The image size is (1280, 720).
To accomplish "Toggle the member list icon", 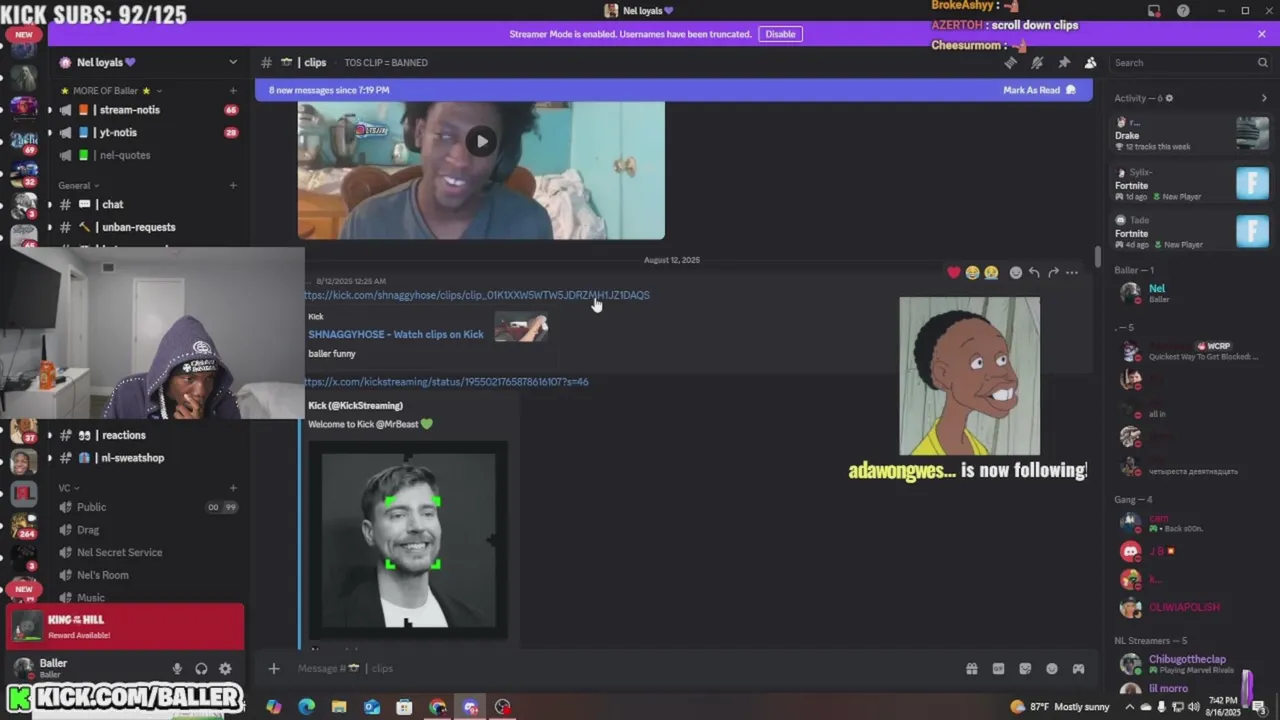I will [1090, 62].
